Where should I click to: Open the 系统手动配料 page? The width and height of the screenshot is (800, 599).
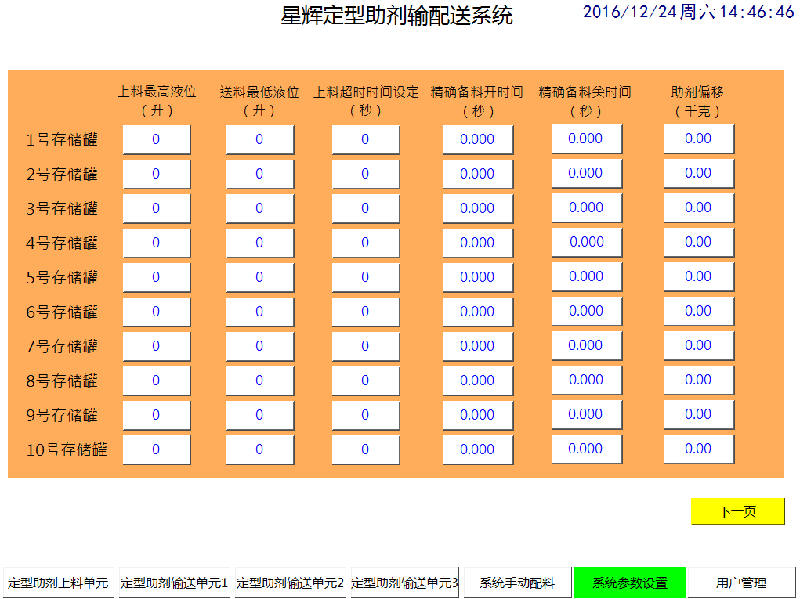click(x=516, y=582)
